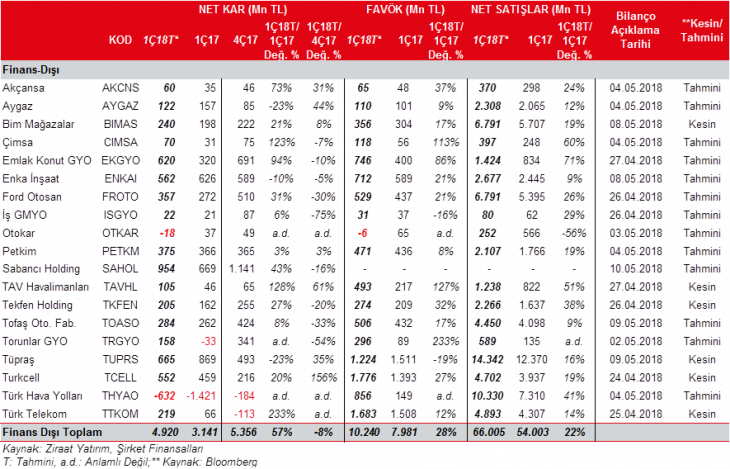Click the "Finans-Dışı" section heading
Screen dimensions: 730x469
coord(31,70)
